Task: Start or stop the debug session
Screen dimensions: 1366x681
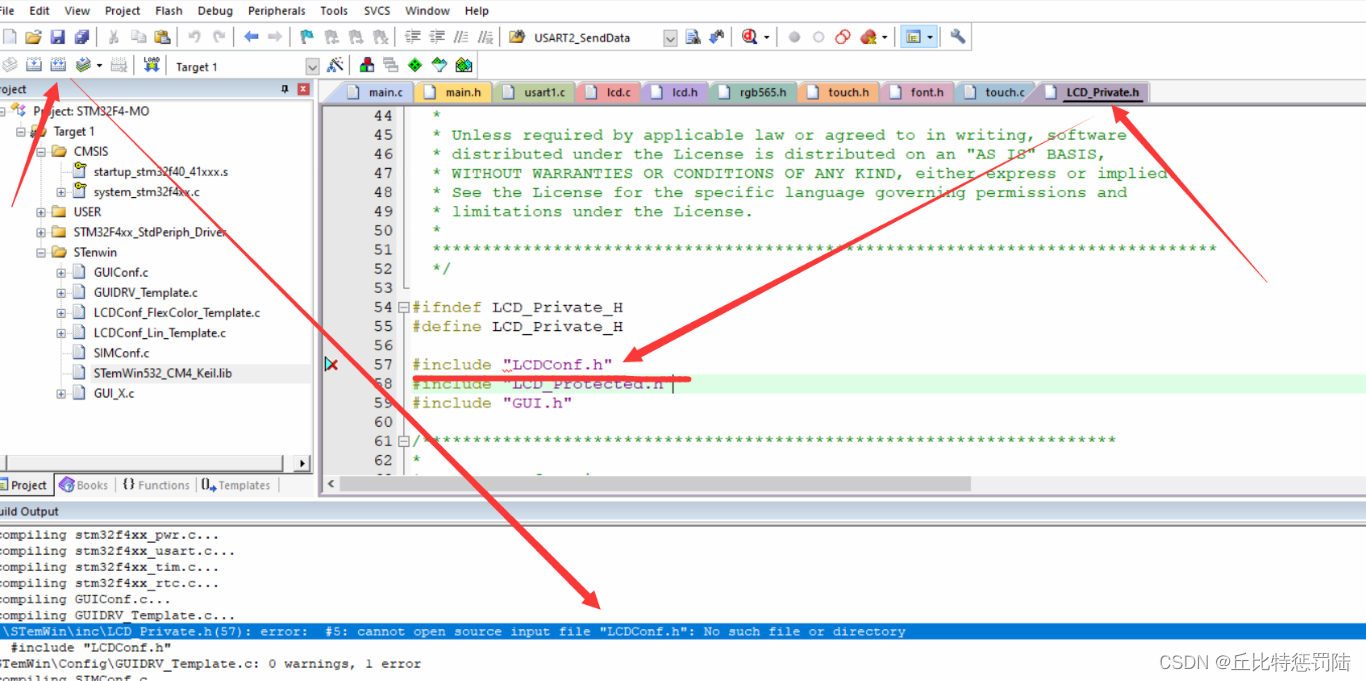Action: click(x=750, y=37)
